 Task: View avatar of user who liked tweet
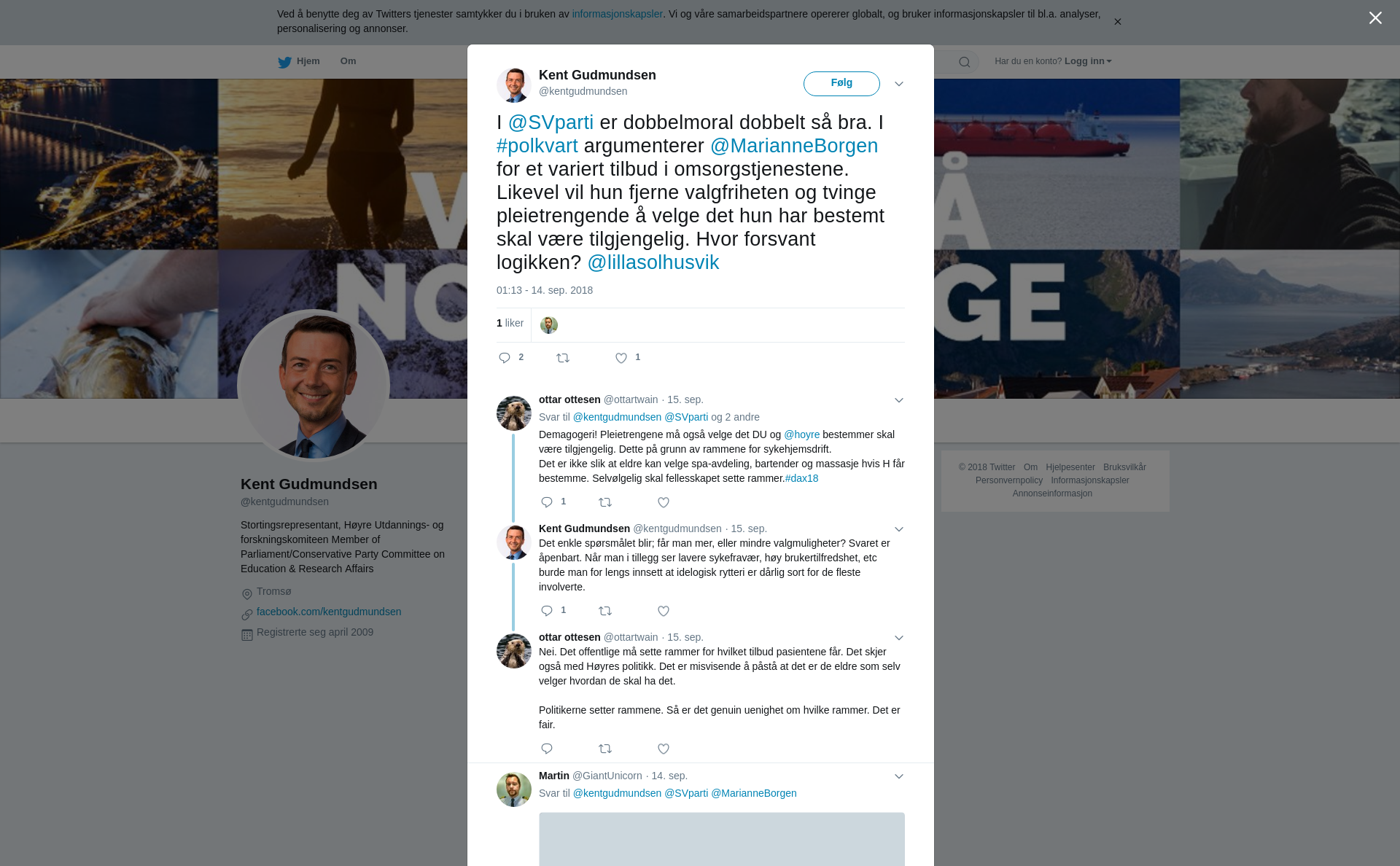[x=549, y=325]
